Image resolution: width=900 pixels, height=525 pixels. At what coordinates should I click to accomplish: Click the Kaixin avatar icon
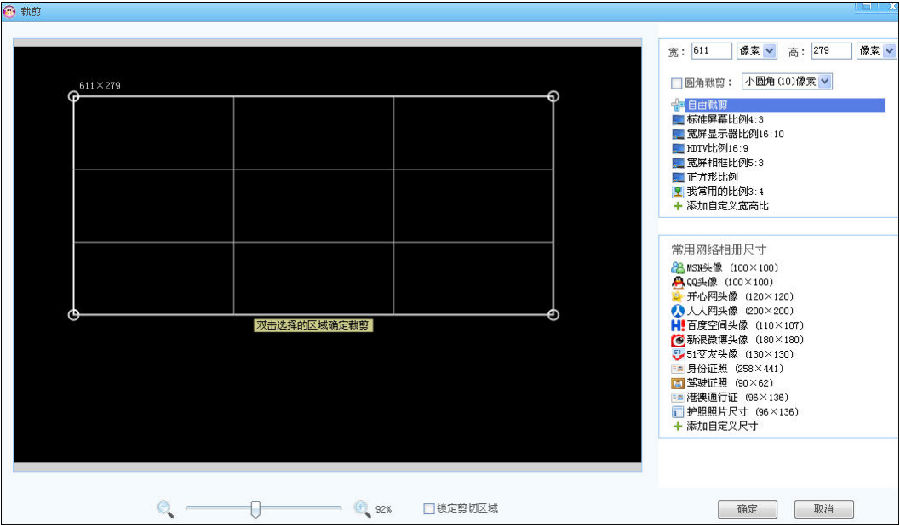click(678, 297)
